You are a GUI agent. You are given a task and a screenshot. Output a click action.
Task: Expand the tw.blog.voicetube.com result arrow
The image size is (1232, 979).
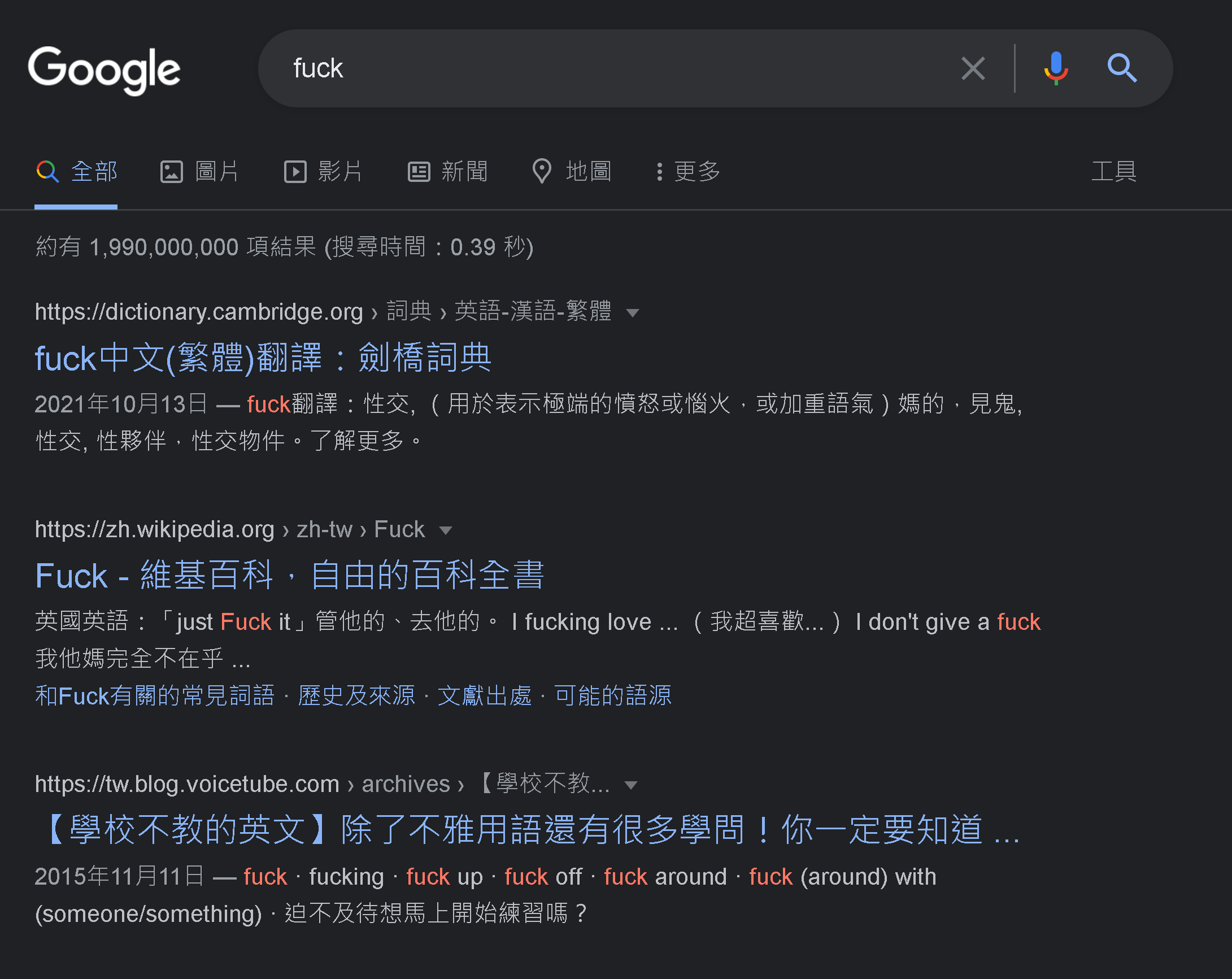[631, 785]
